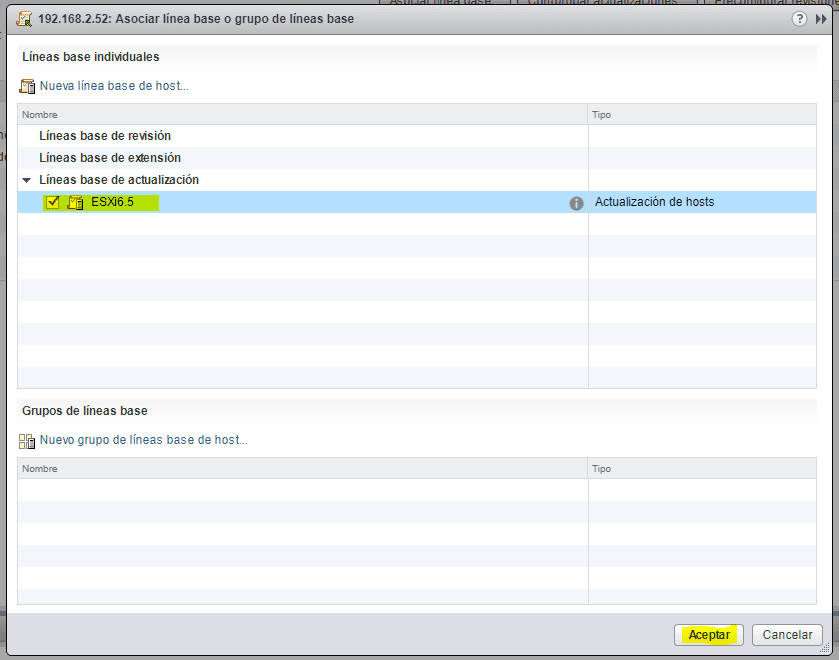Open "Nueva línea base de host..." link
839x660 pixels.
113,86
